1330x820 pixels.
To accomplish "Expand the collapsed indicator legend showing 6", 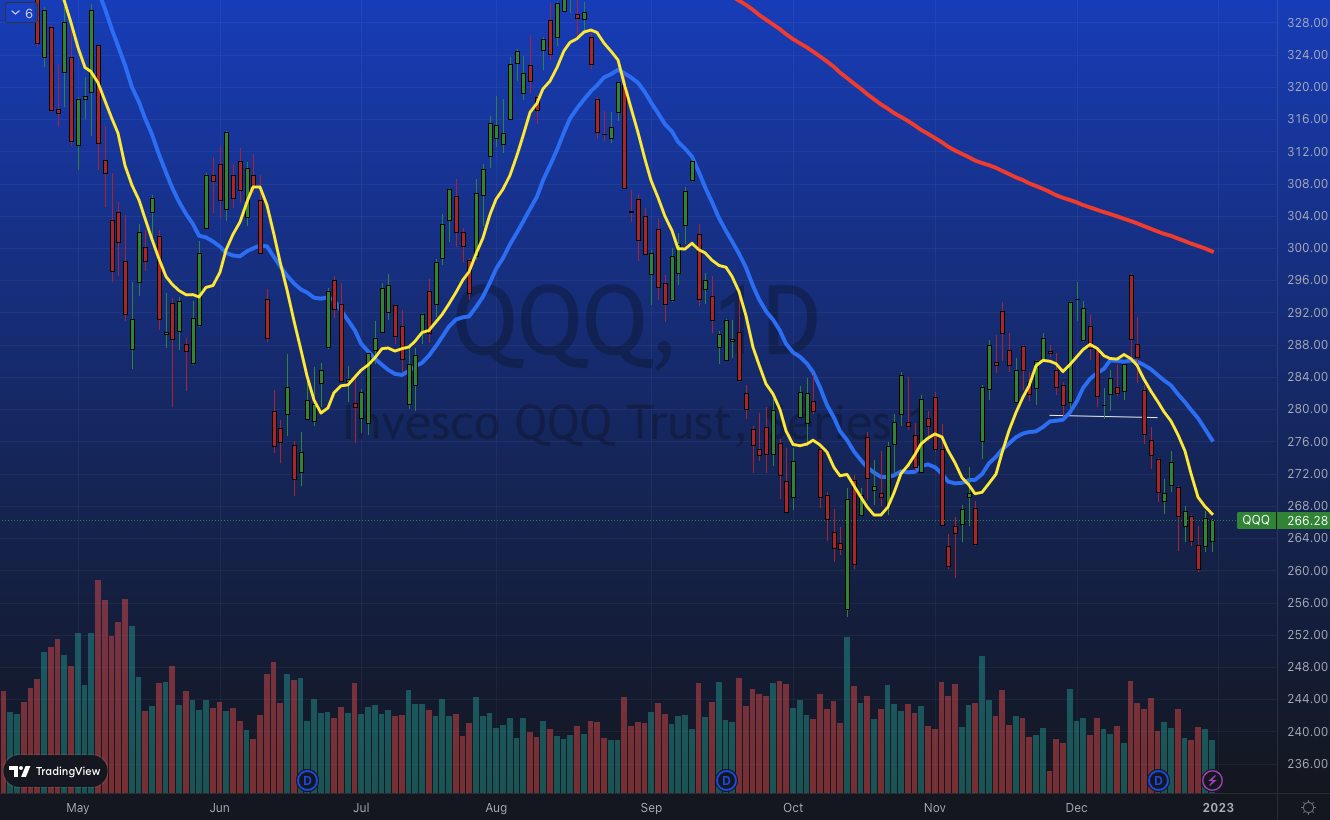I will tap(21, 13).
